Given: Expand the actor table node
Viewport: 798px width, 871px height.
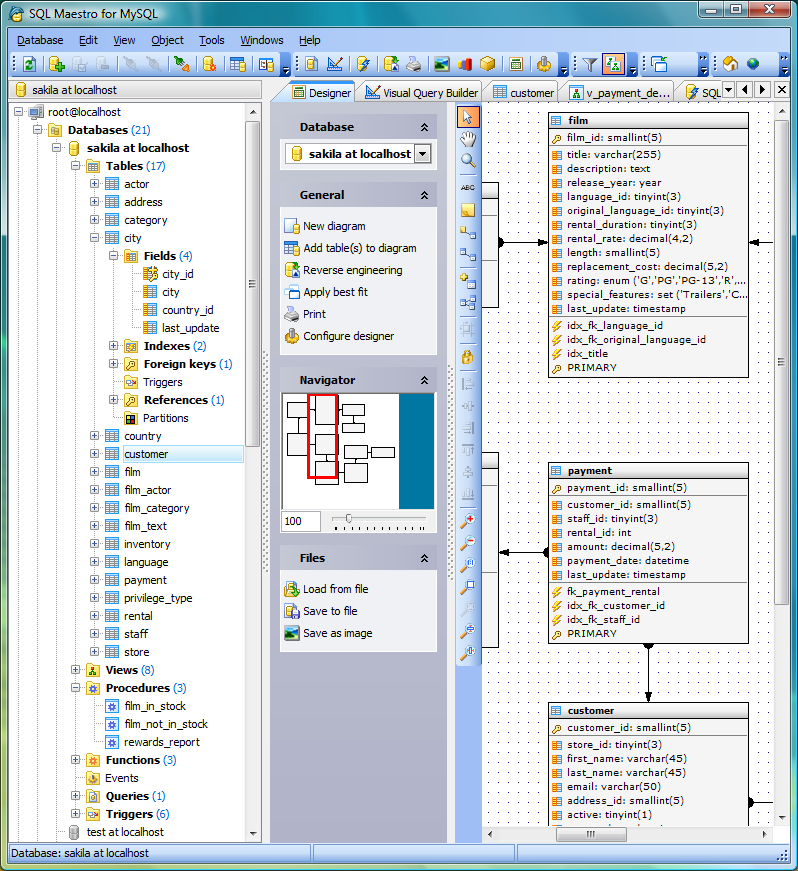Looking at the screenshot, I should click(95, 184).
